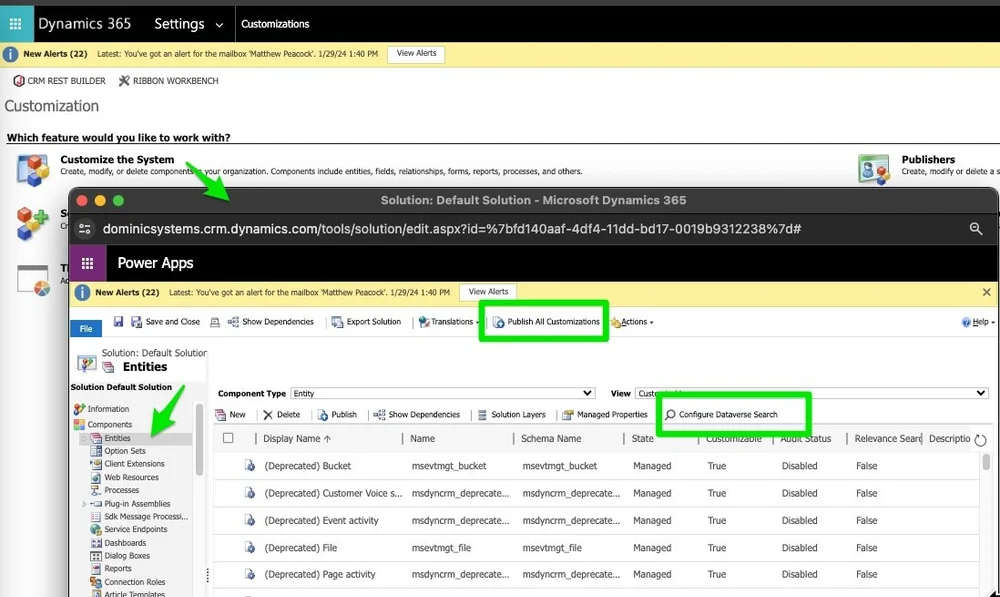
Task: Select the Information tree item
Action: (102, 409)
